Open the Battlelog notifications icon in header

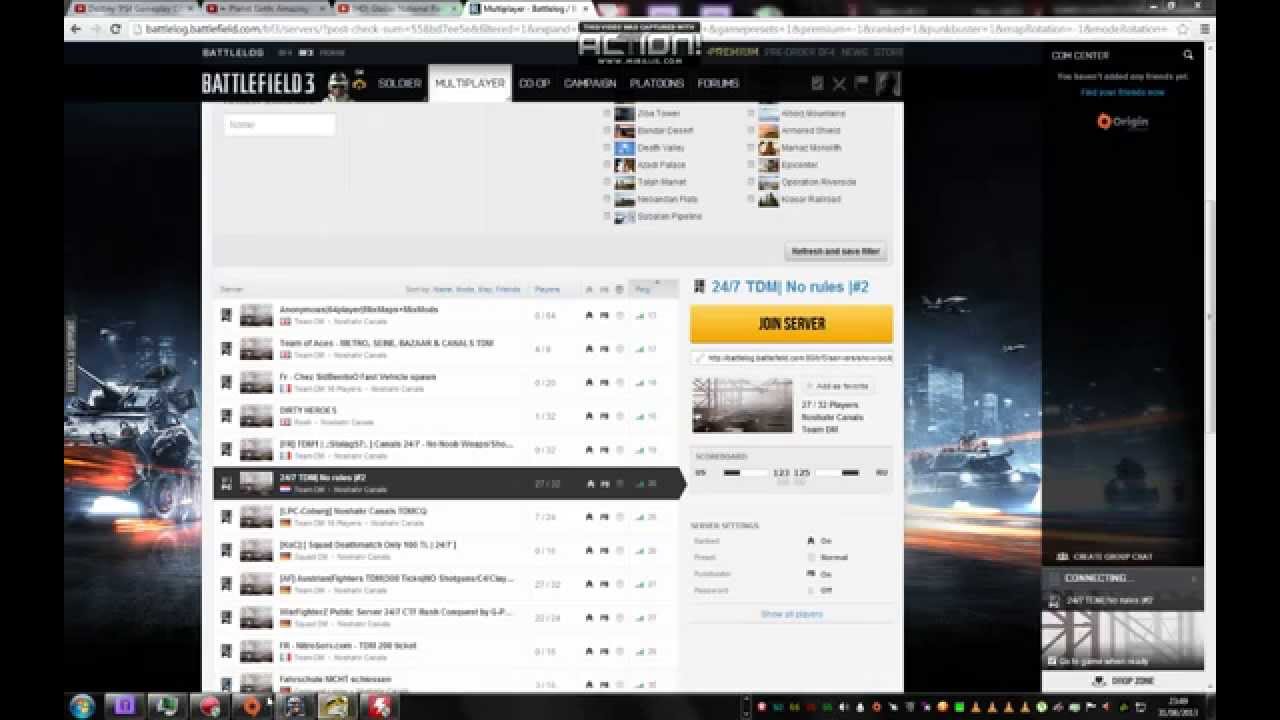coord(817,83)
